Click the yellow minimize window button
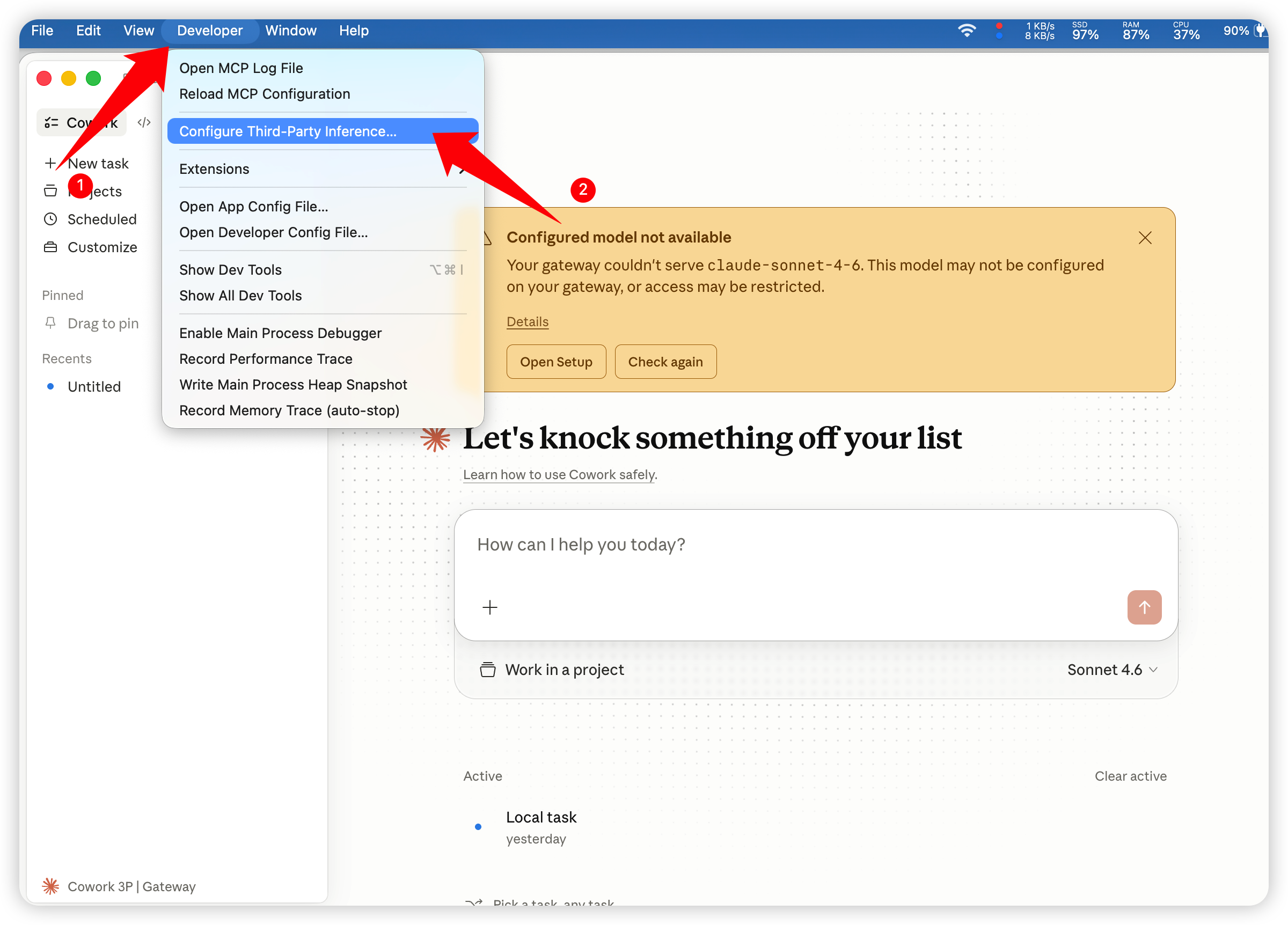 click(69, 78)
